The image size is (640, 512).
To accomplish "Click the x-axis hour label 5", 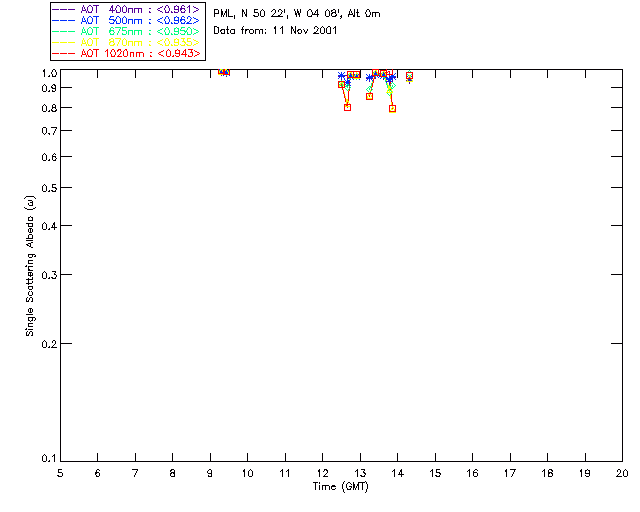I will coord(60,473).
